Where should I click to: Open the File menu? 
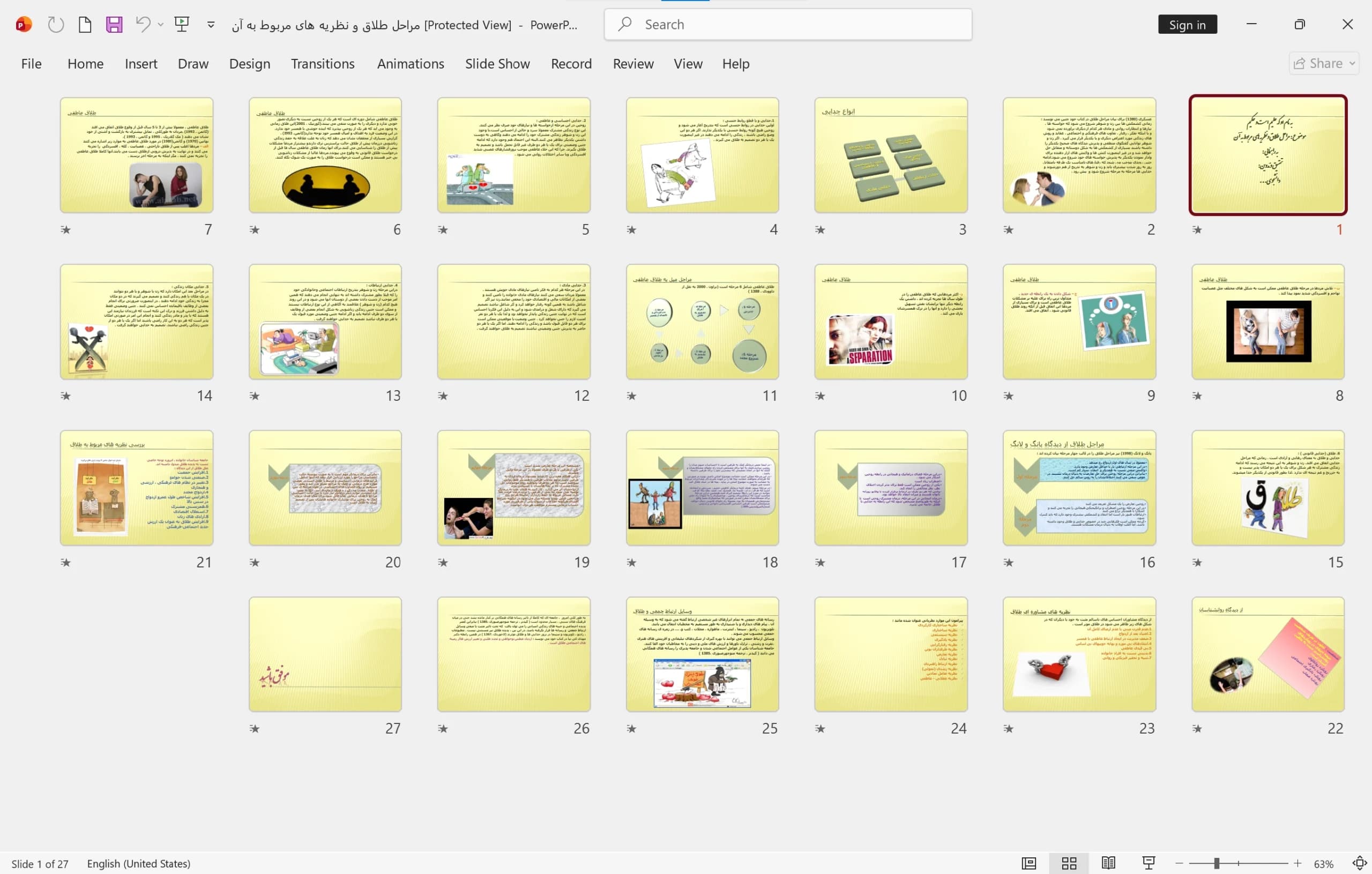coord(31,64)
